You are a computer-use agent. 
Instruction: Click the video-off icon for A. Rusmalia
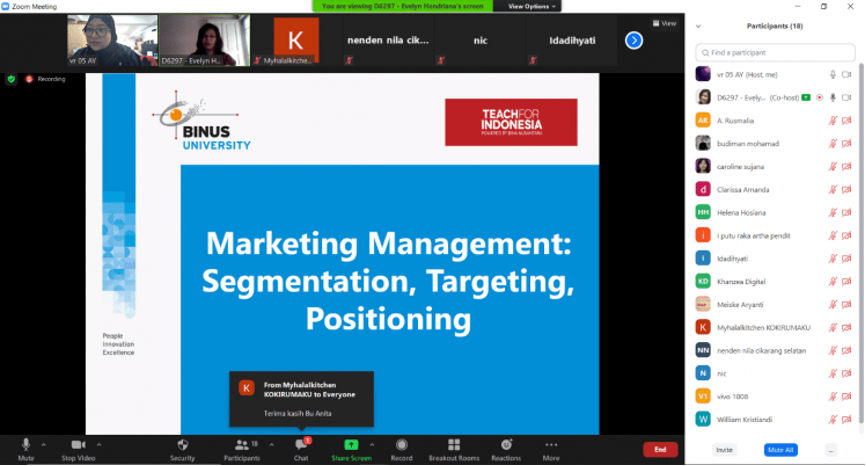point(846,120)
